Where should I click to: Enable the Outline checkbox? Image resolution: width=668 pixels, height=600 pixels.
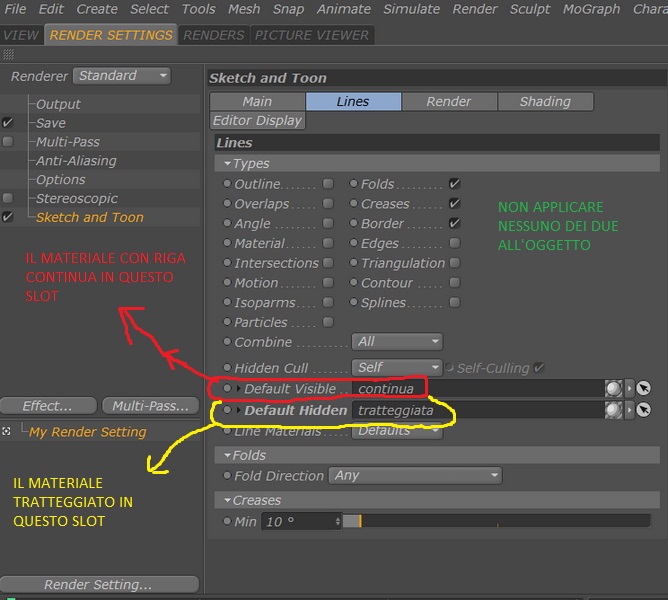coord(328,184)
